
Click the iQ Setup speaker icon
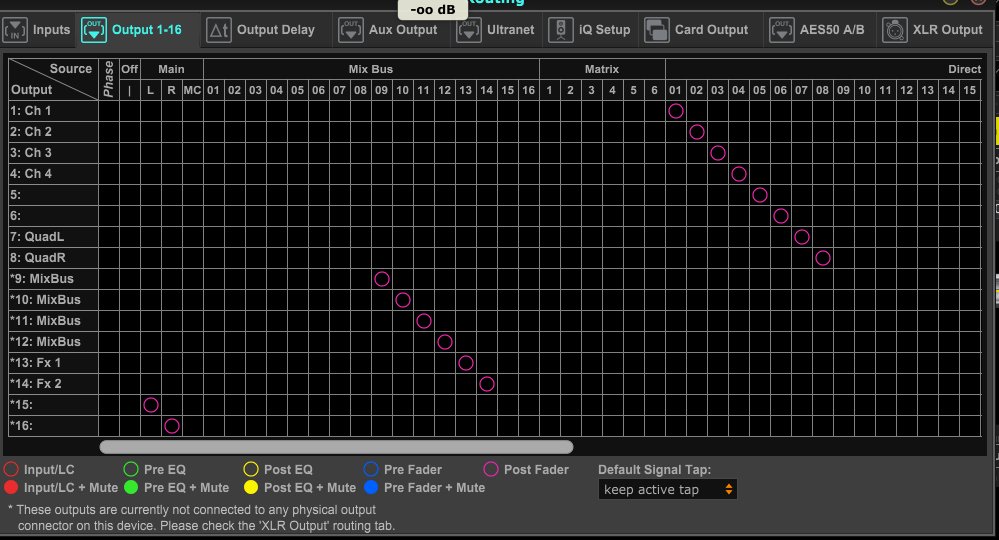coord(561,30)
